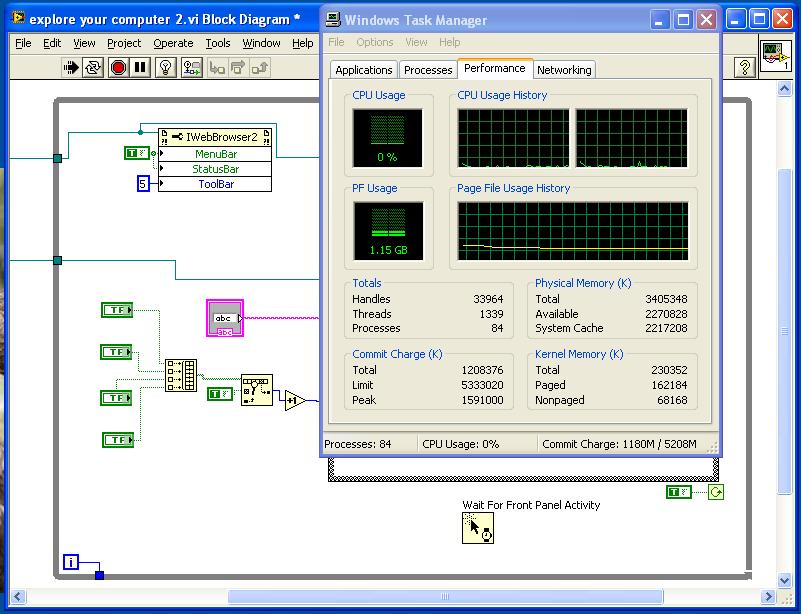Click first TF boolean terminal at top

117,310
